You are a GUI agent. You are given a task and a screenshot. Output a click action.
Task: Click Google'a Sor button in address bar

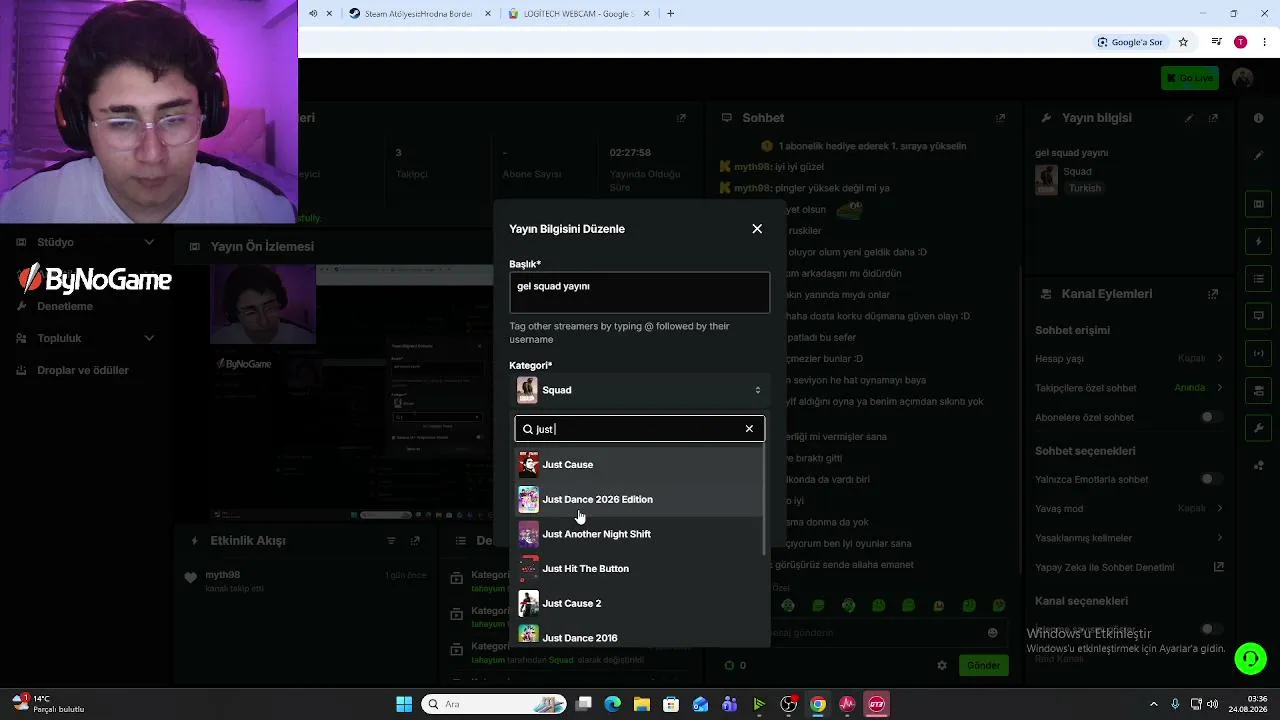click(1130, 42)
